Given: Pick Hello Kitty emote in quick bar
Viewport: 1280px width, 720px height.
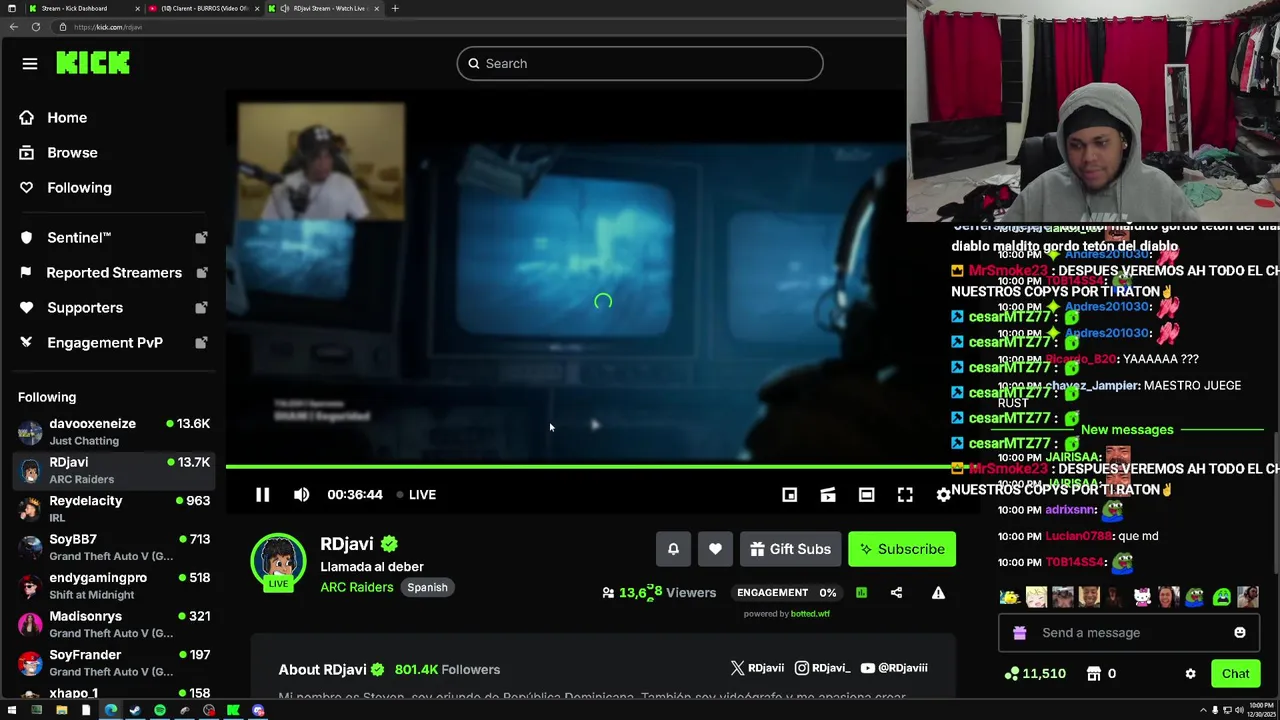Looking at the screenshot, I should coord(1142,598).
